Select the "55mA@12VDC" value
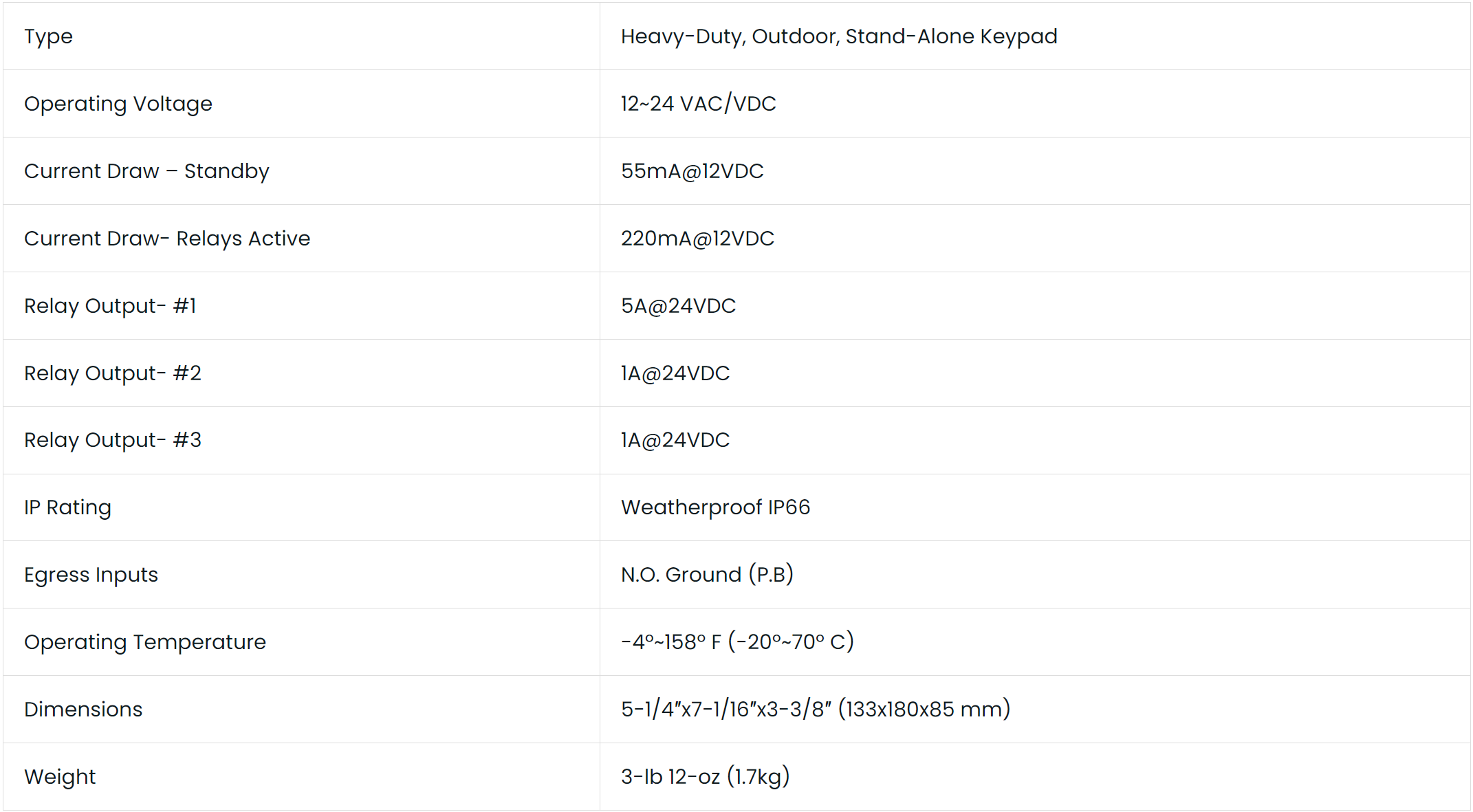The width and height of the screenshot is (1473, 812). (692, 171)
